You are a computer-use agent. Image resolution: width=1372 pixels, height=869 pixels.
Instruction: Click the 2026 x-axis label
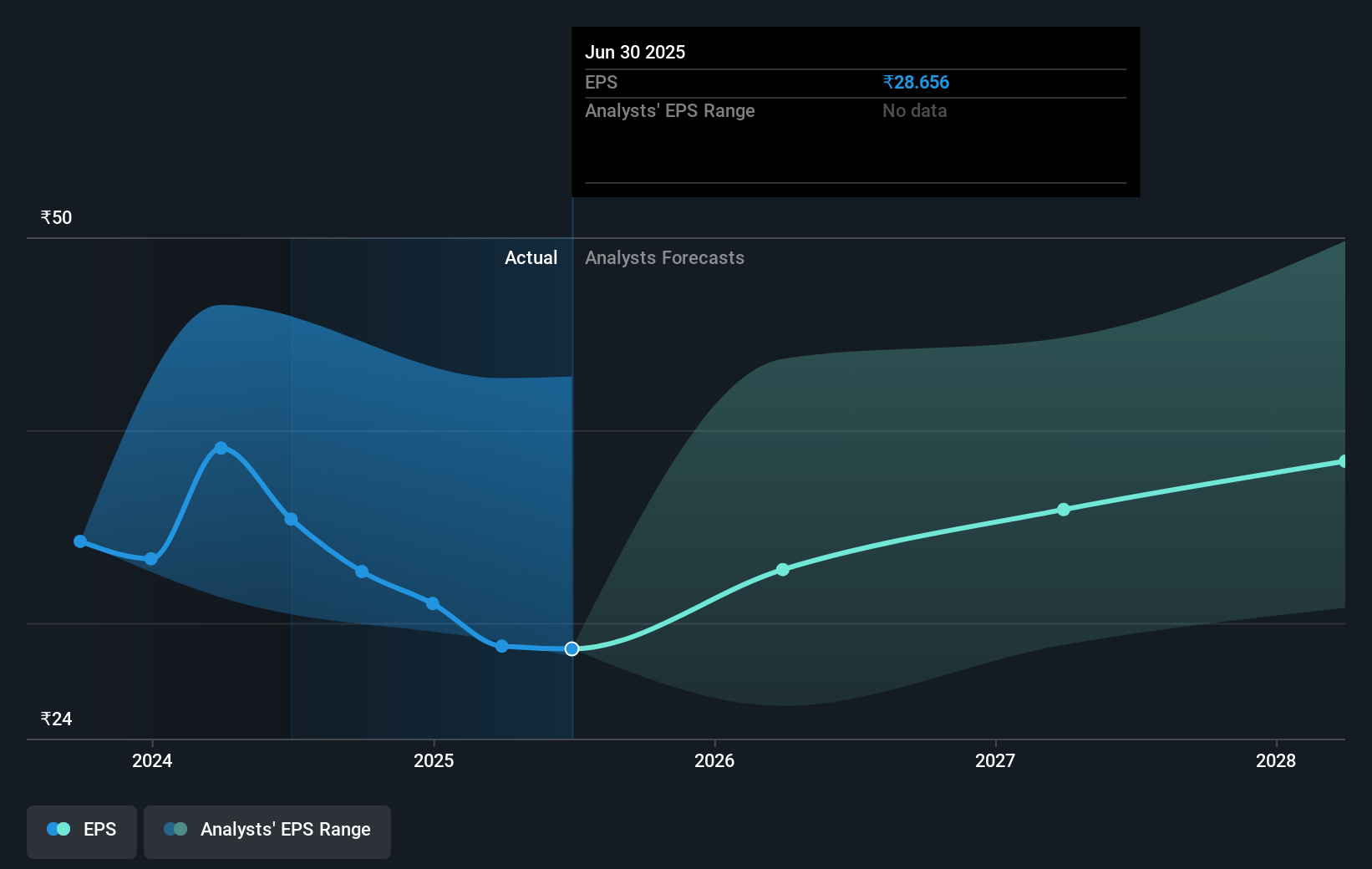pos(714,760)
